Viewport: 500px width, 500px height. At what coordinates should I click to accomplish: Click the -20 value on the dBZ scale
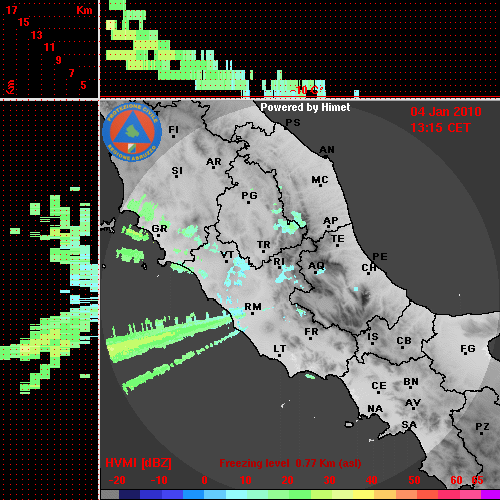(117, 480)
